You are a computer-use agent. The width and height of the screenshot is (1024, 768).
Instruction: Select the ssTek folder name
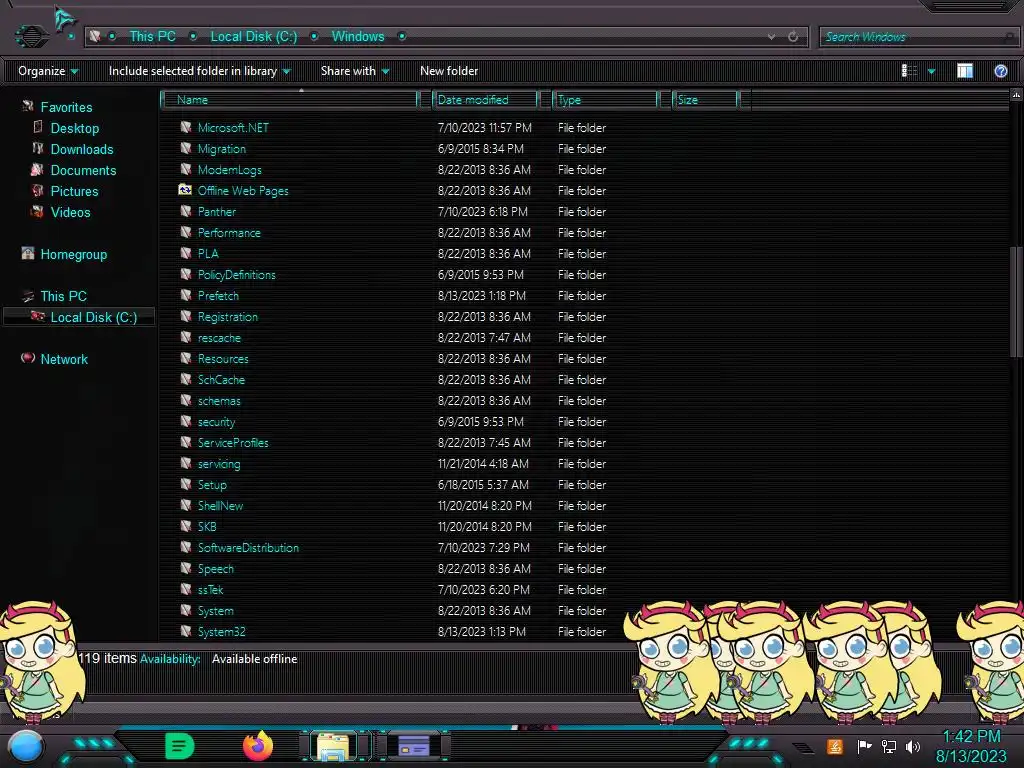point(210,590)
